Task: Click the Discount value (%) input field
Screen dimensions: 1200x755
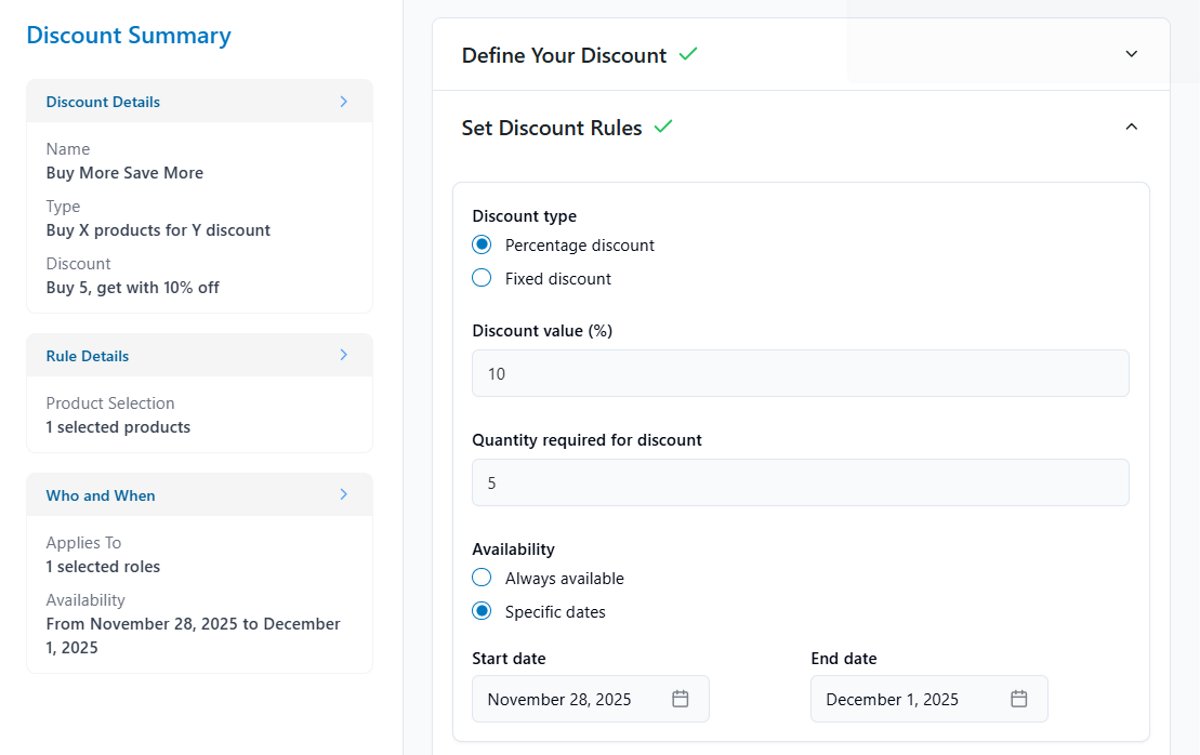Action: pyautogui.click(x=800, y=373)
